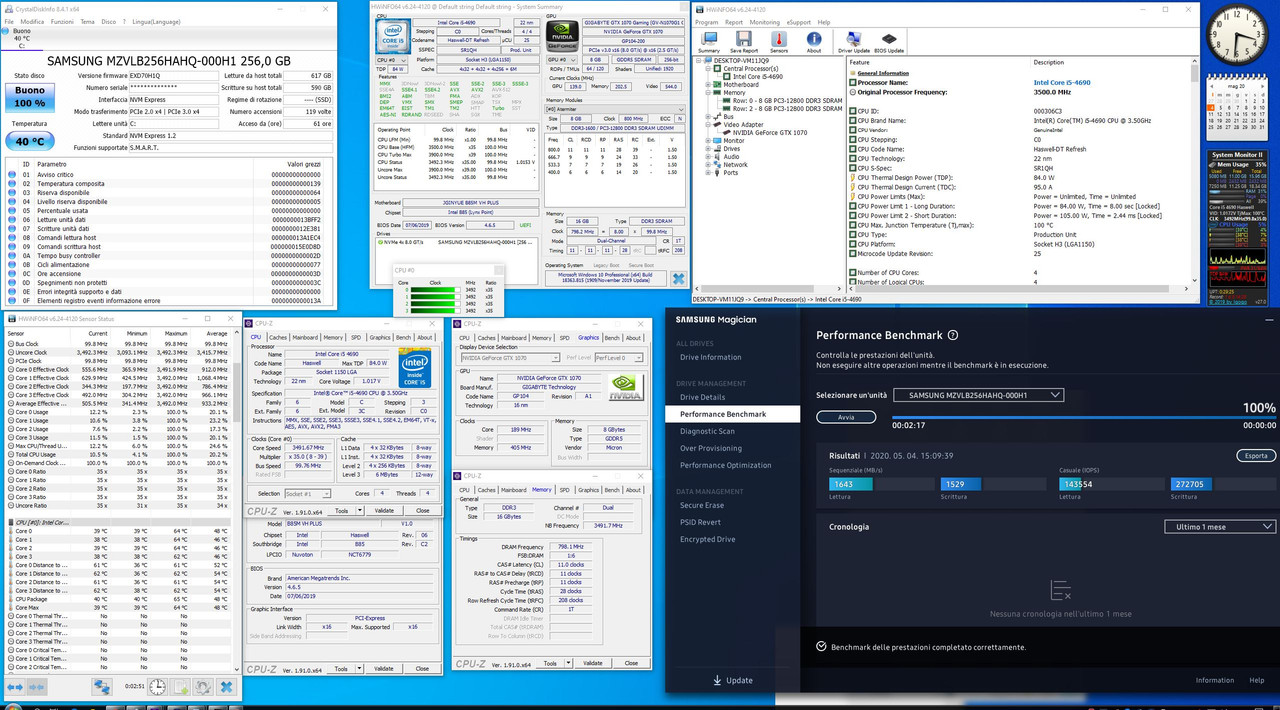This screenshot has height=710, width=1280.
Task: Open the Funzioni menu in CrystalDiskInfo
Action: tap(62, 21)
